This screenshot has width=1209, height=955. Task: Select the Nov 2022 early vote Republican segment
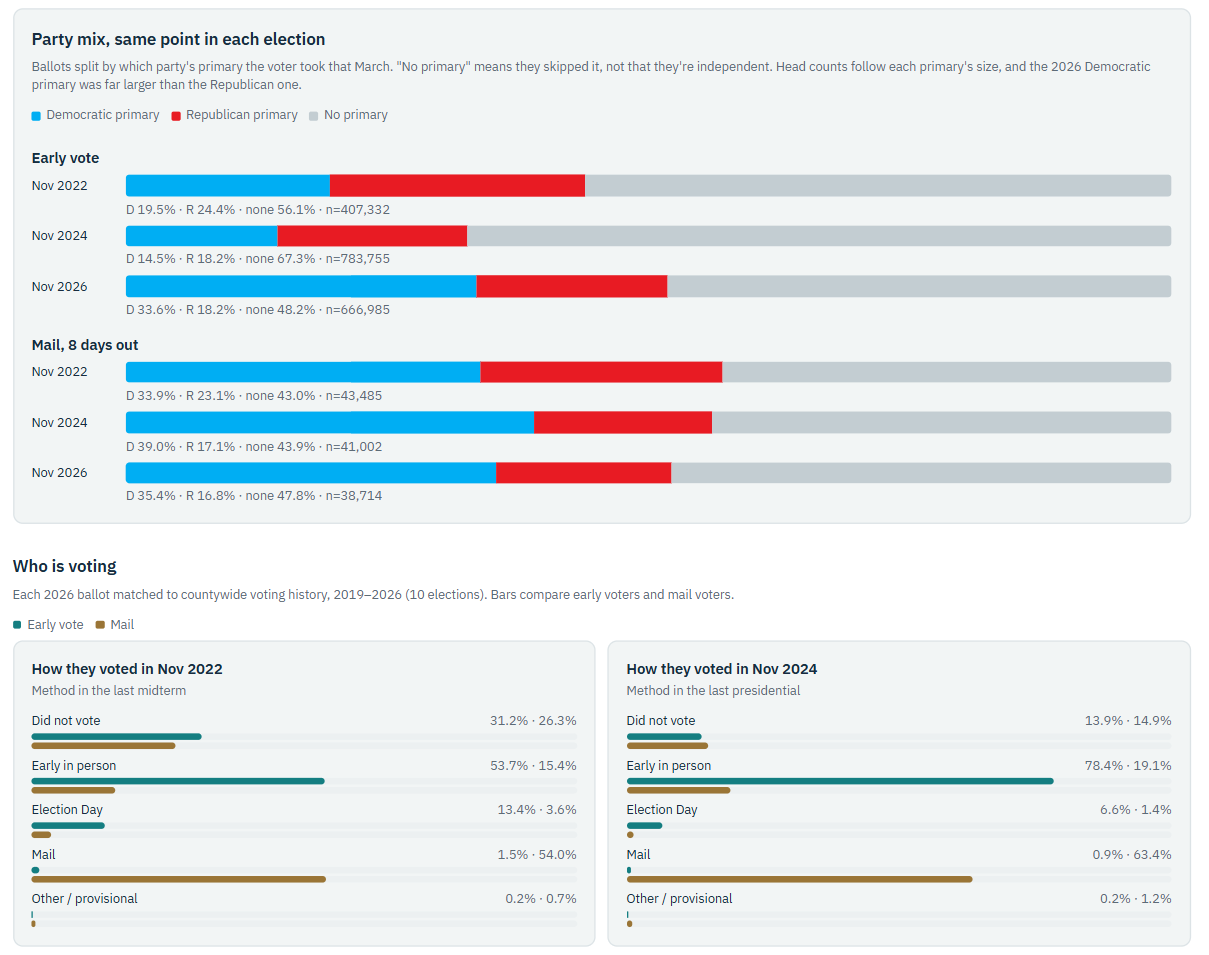[x=457, y=186]
